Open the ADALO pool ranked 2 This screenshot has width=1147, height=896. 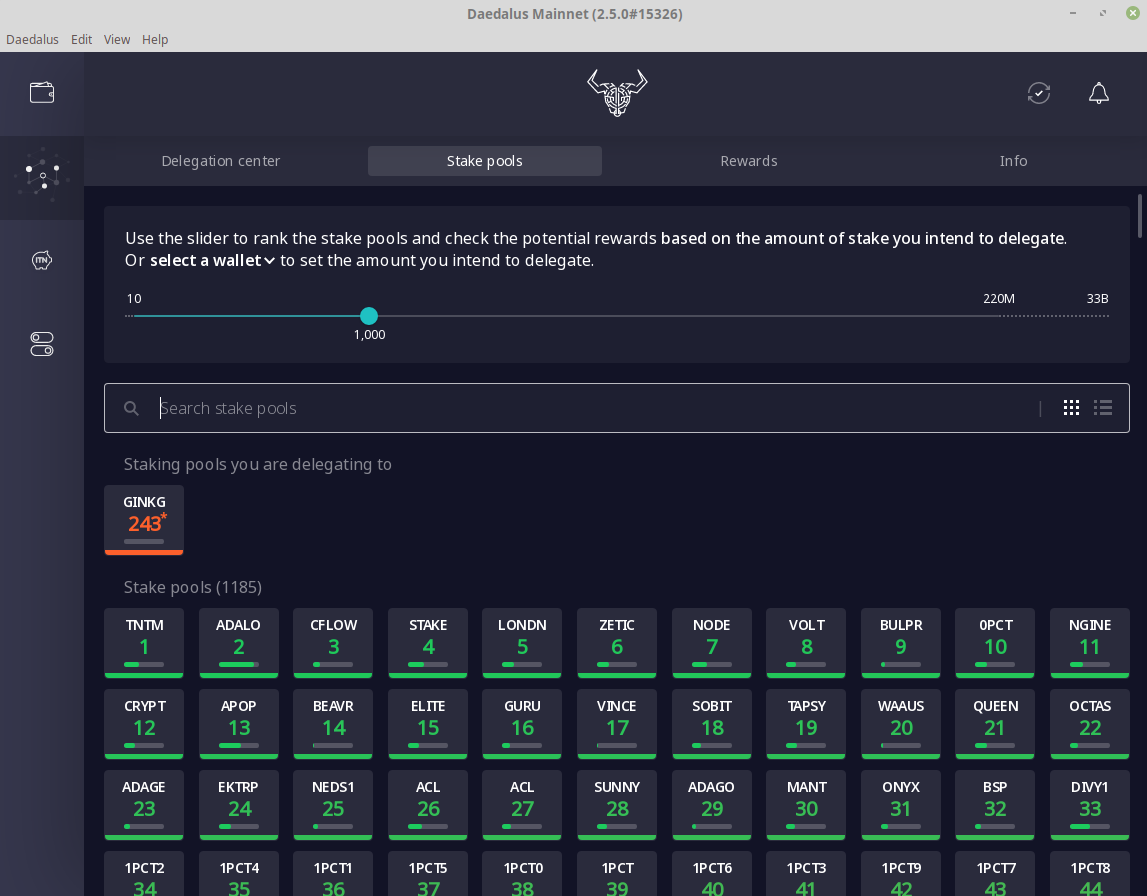coord(238,643)
